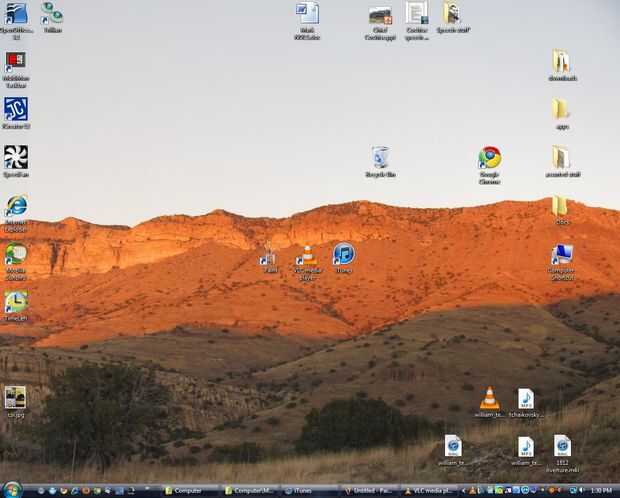This screenshot has width=620, height=498.
Task: Select the downloads folder
Action: (x=562, y=65)
